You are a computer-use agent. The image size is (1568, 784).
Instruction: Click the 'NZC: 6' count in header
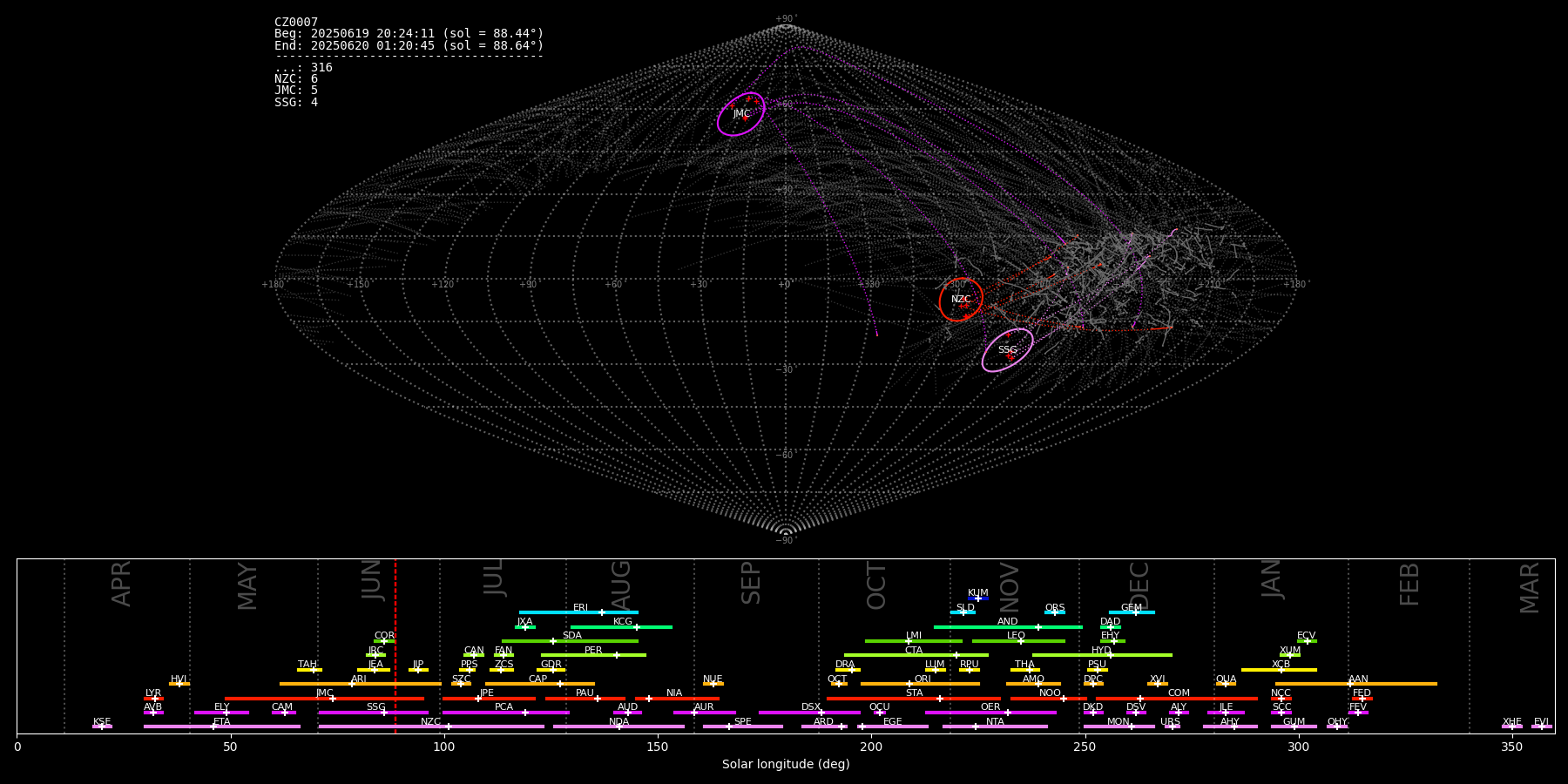tap(296, 79)
